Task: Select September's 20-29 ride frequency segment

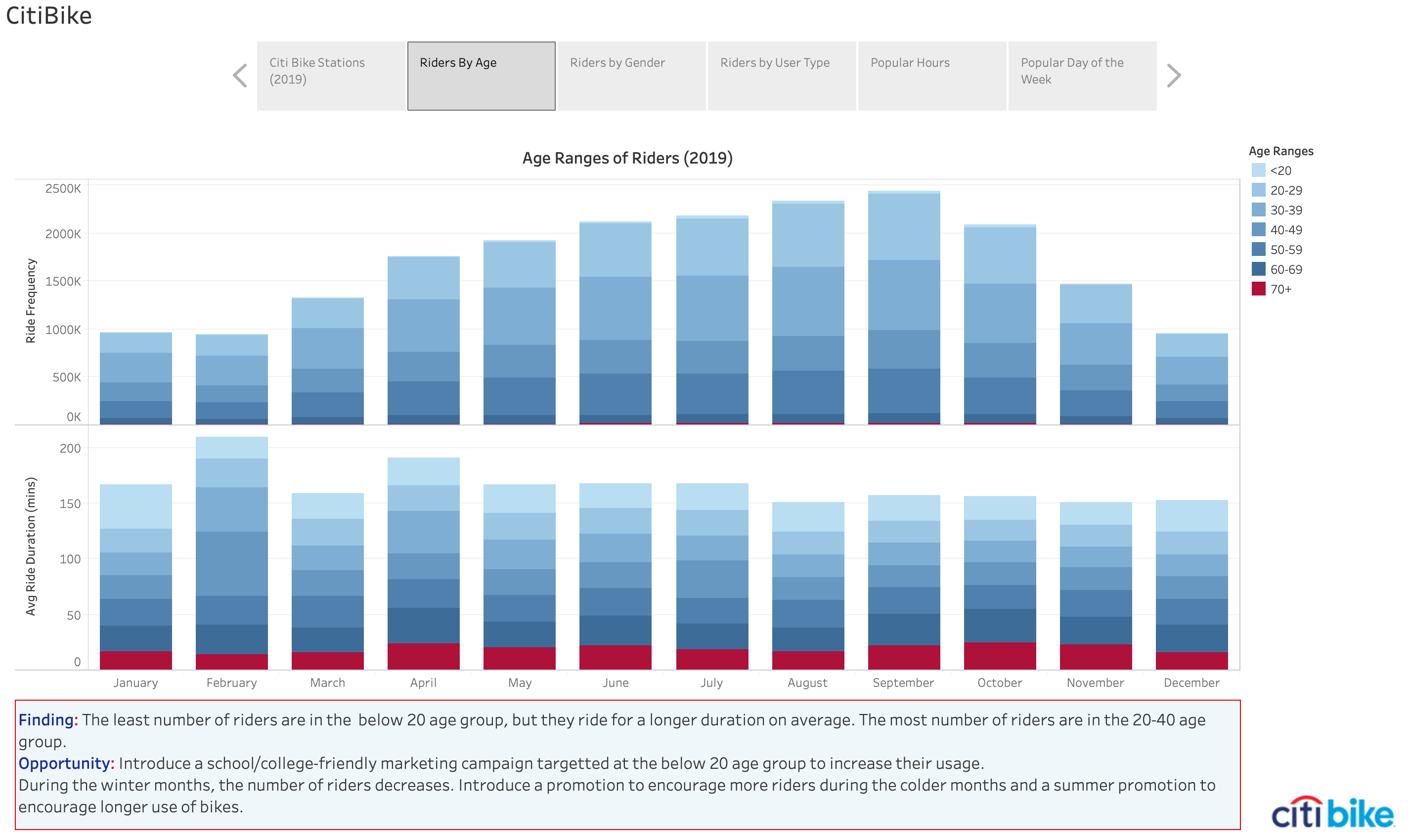Action: pyautogui.click(x=904, y=227)
